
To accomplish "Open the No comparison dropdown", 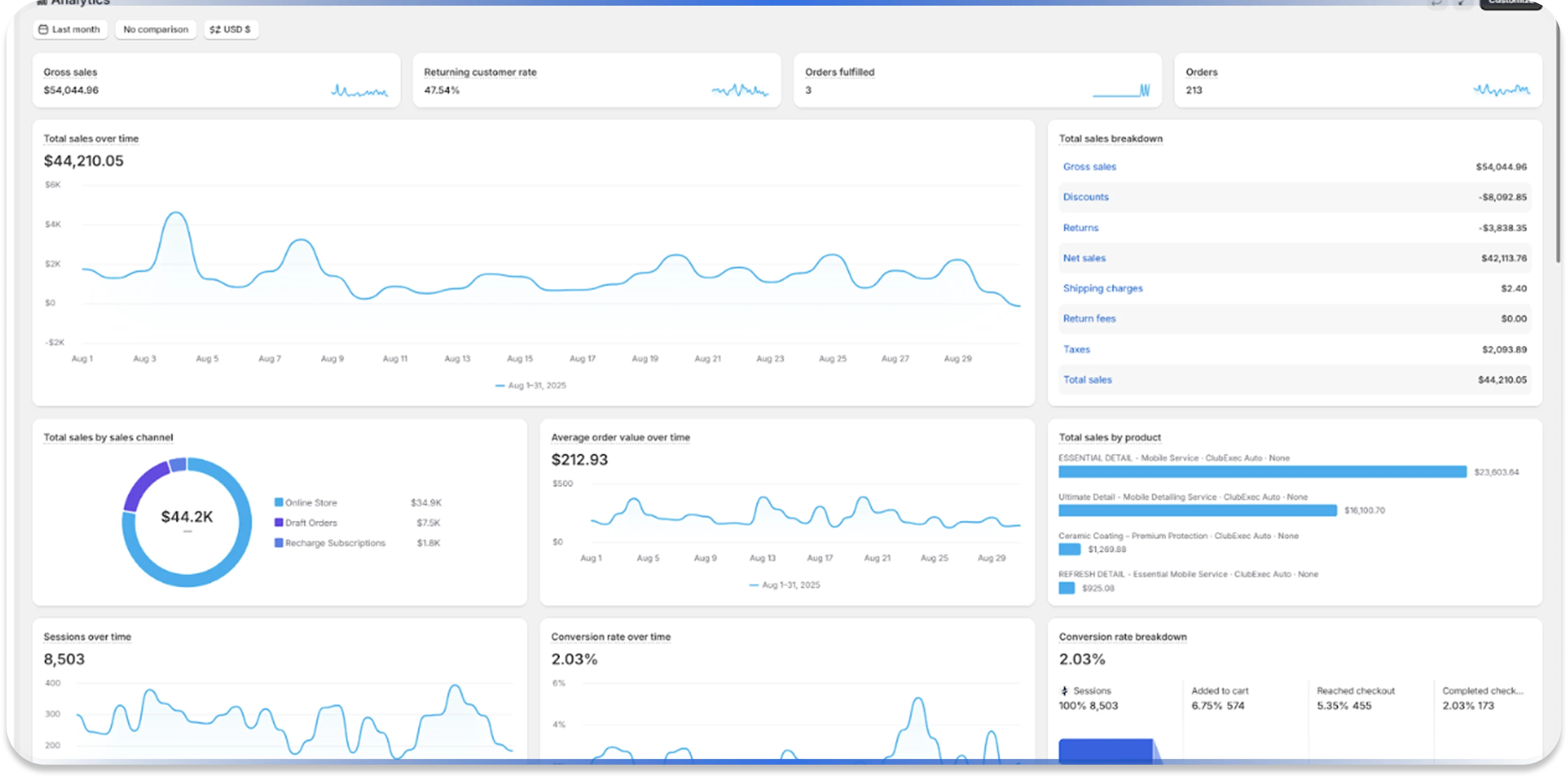I will [155, 28].
